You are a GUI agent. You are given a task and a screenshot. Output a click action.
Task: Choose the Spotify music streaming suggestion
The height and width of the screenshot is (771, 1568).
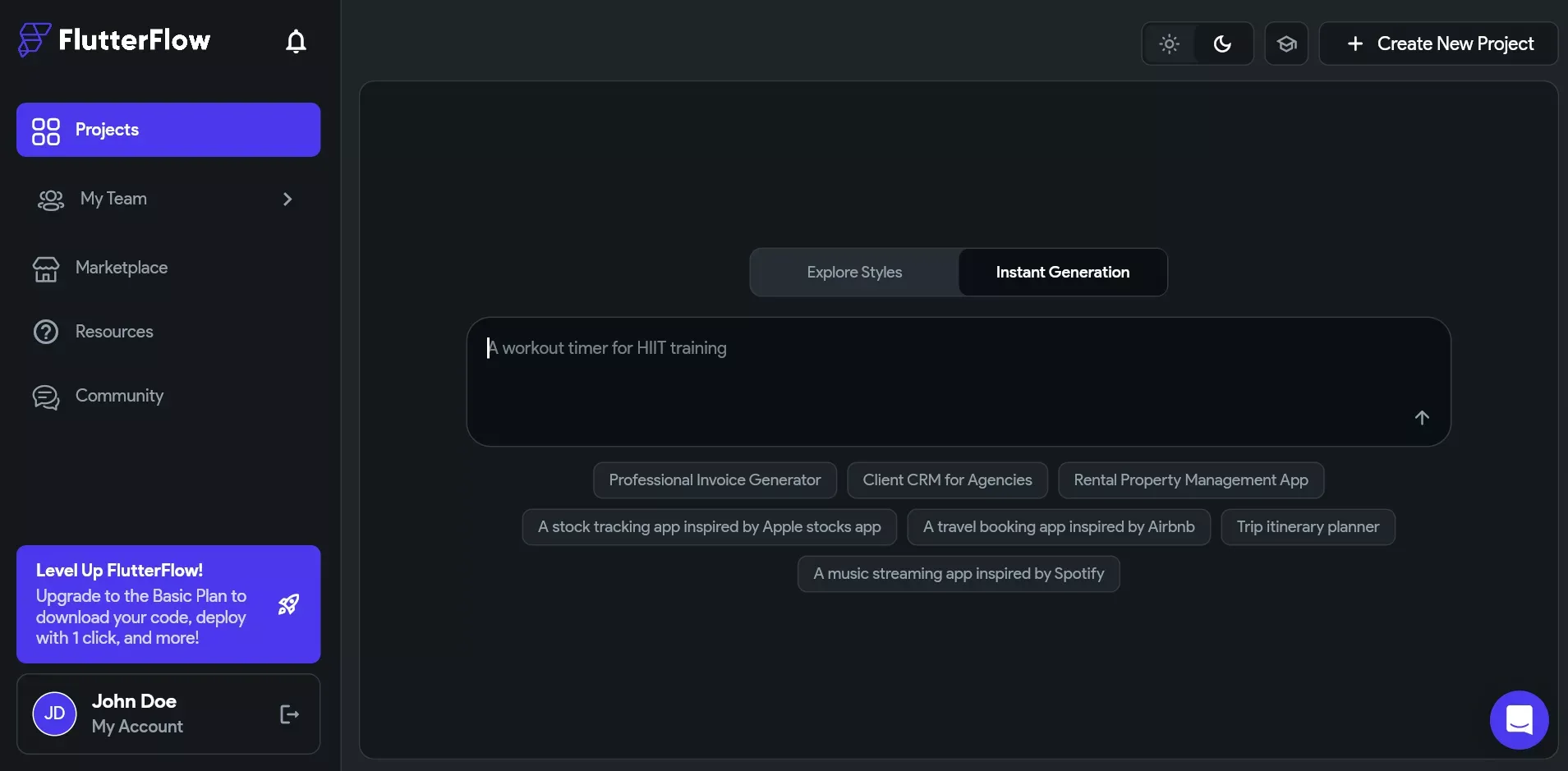959,574
